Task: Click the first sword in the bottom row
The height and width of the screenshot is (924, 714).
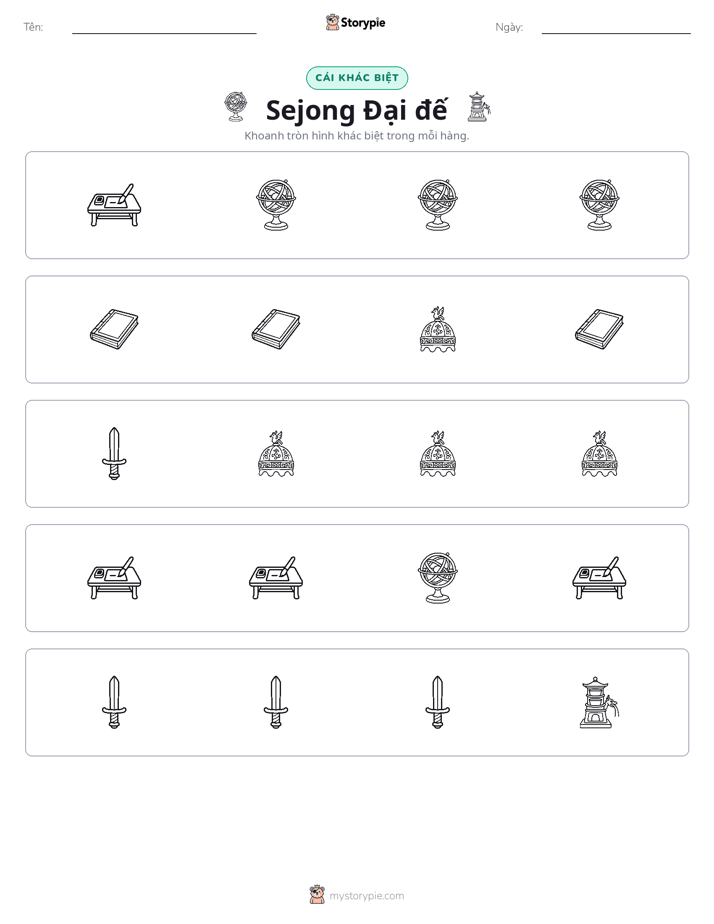Action: 114,702
